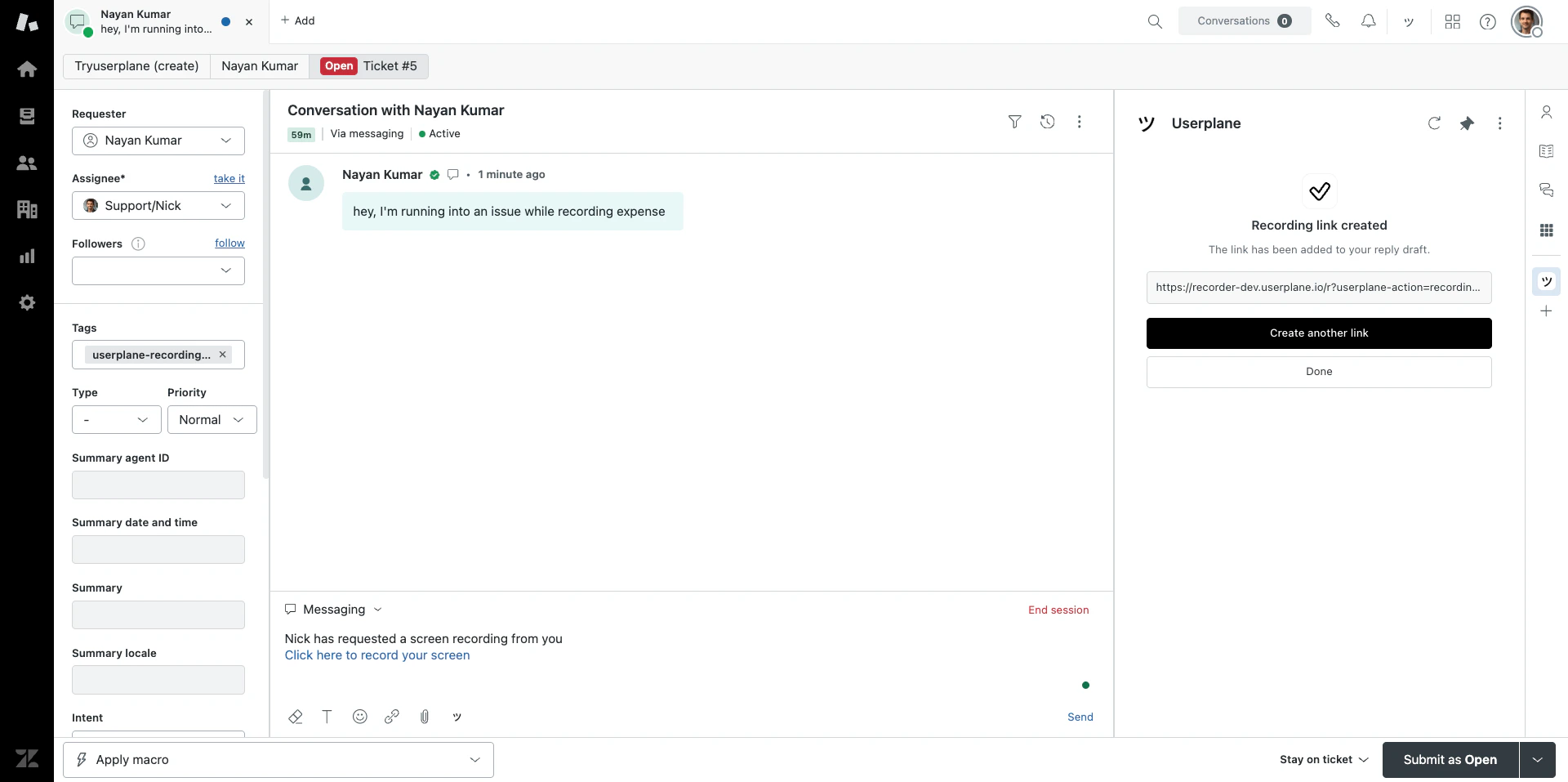Image resolution: width=1568 pixels, height=782 pixels.
Task: Select Userplane icon in right rail
Action: click(1546, 281)
